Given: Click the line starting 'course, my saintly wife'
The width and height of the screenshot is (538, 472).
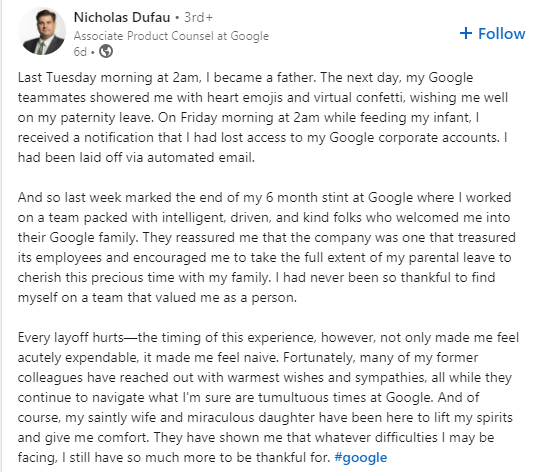Looking at the screenshot, I should (265, 418).
